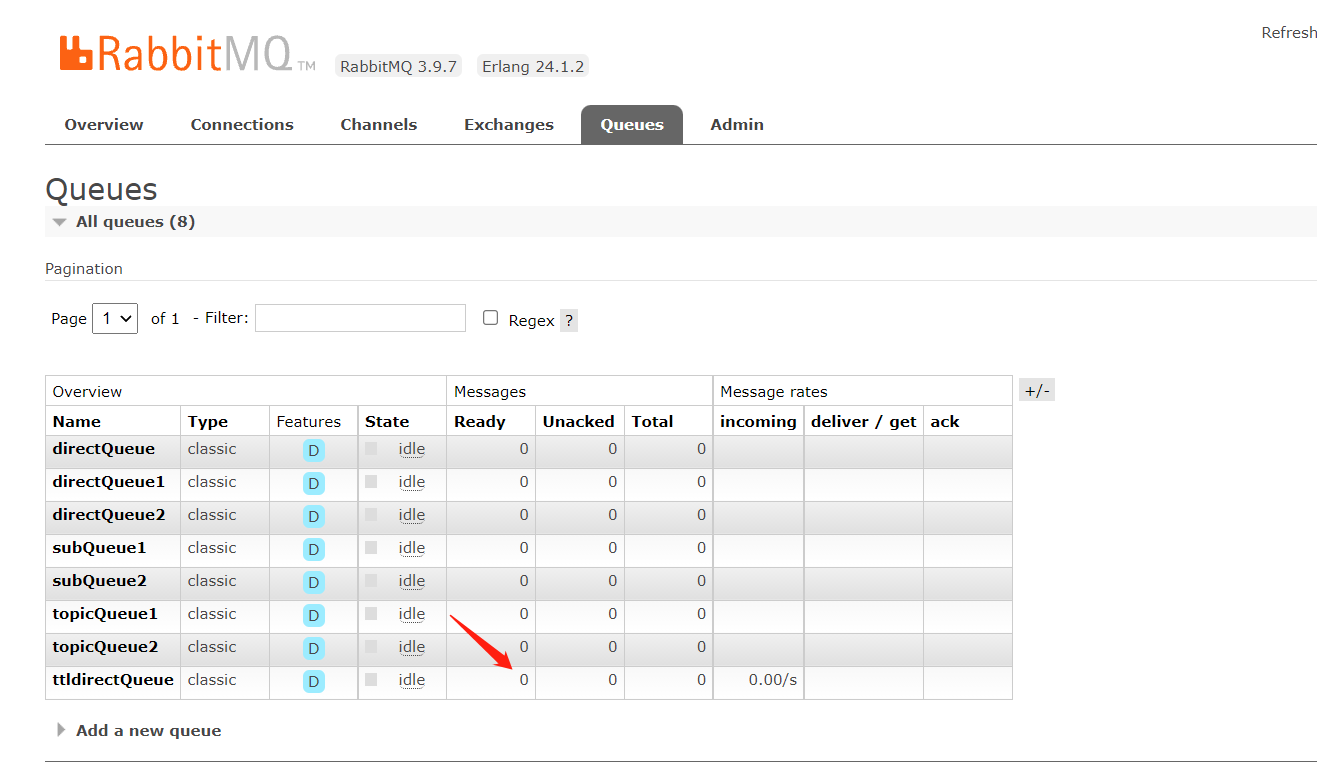
Task: Open the Regex help question mark
Action: (569, 321)
